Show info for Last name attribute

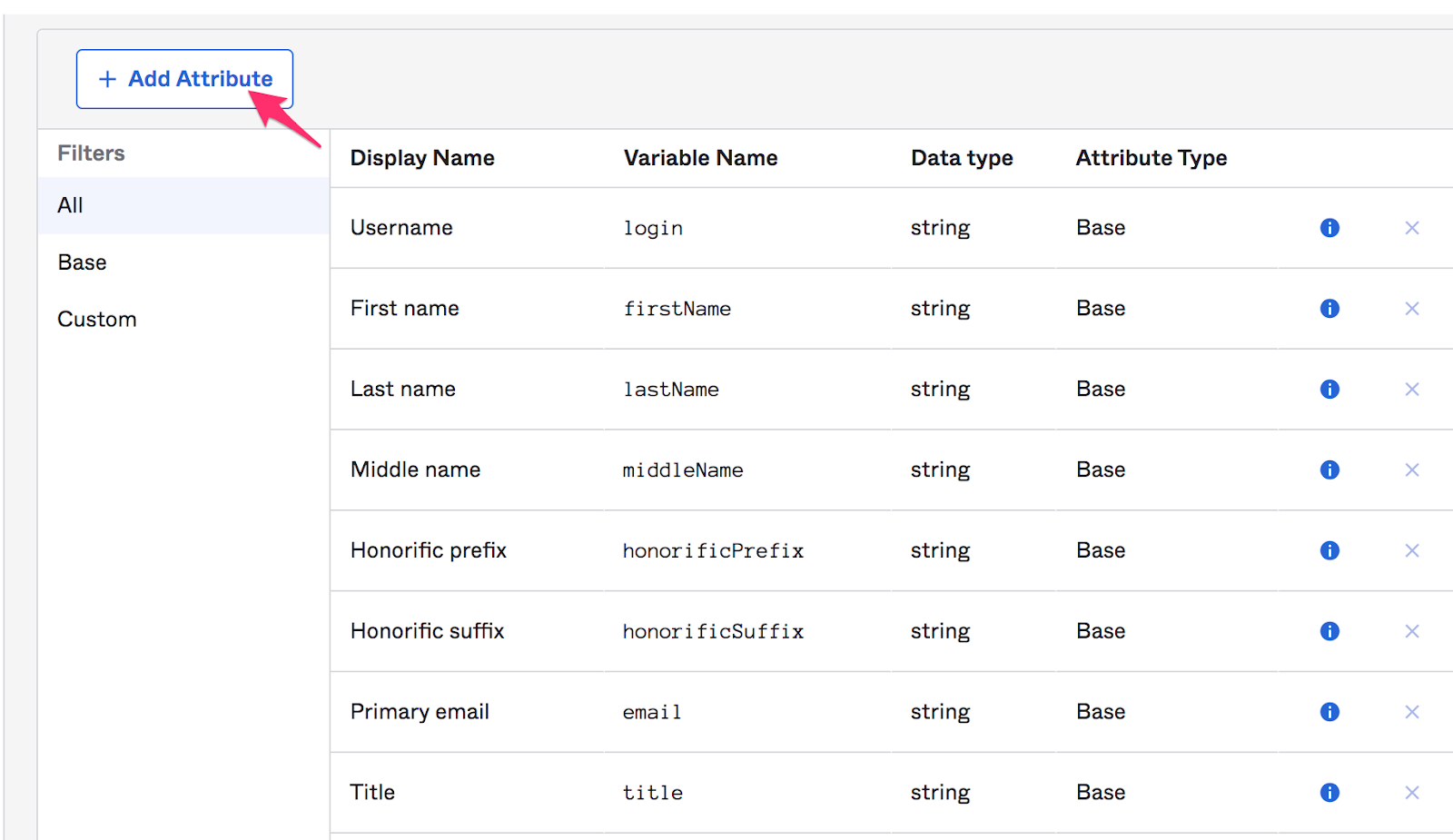point(1329,390)
